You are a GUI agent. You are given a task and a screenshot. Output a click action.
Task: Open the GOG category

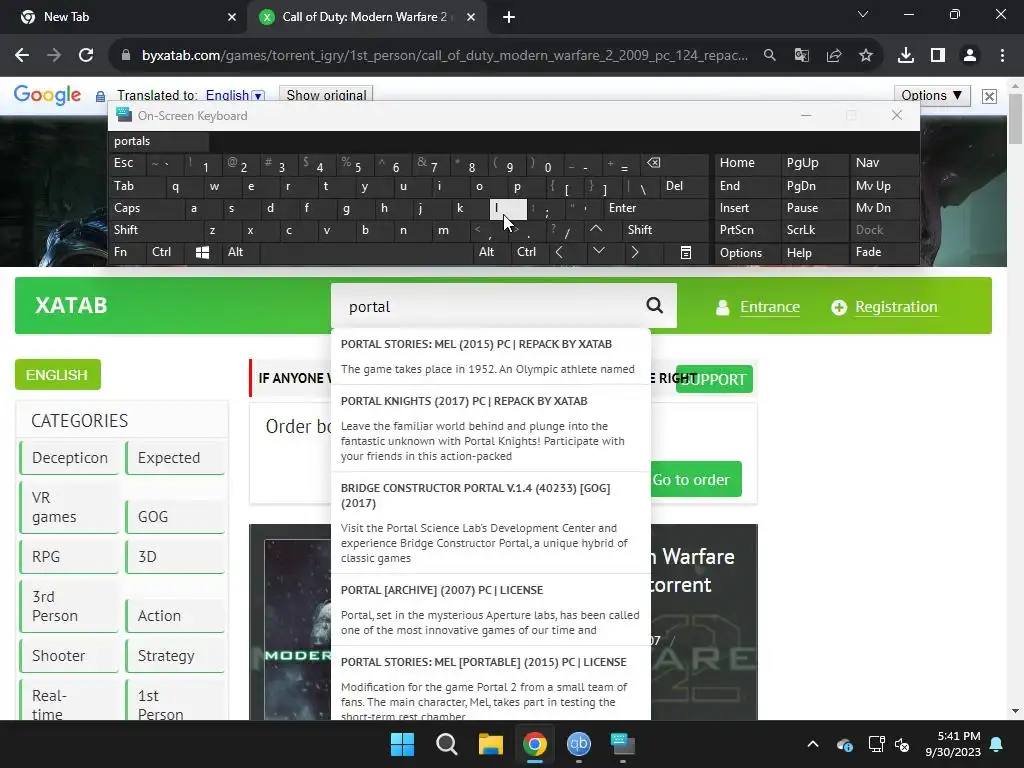tap(175, 517)
